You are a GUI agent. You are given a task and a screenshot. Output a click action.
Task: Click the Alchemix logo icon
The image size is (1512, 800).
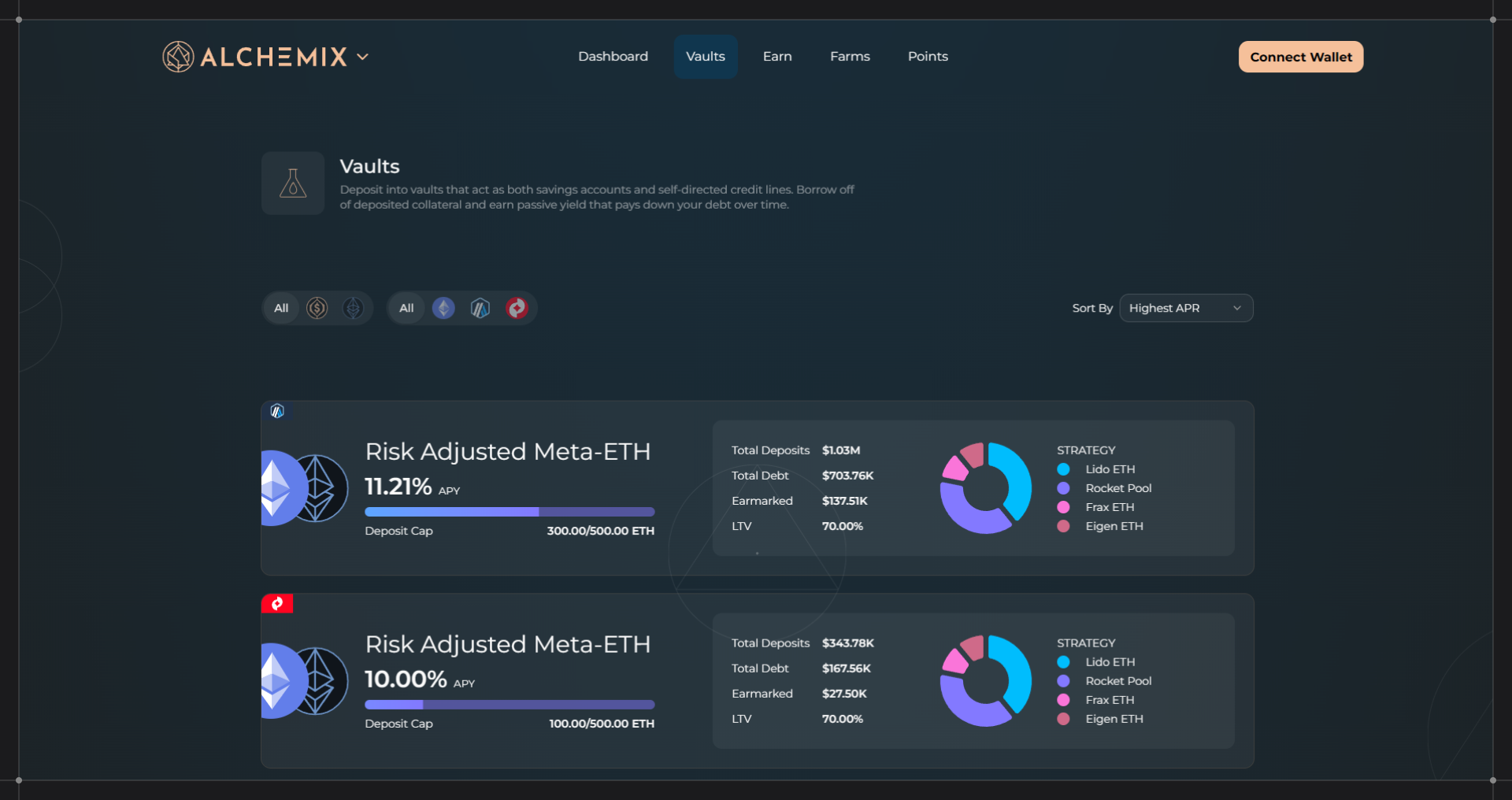point(178,57)
